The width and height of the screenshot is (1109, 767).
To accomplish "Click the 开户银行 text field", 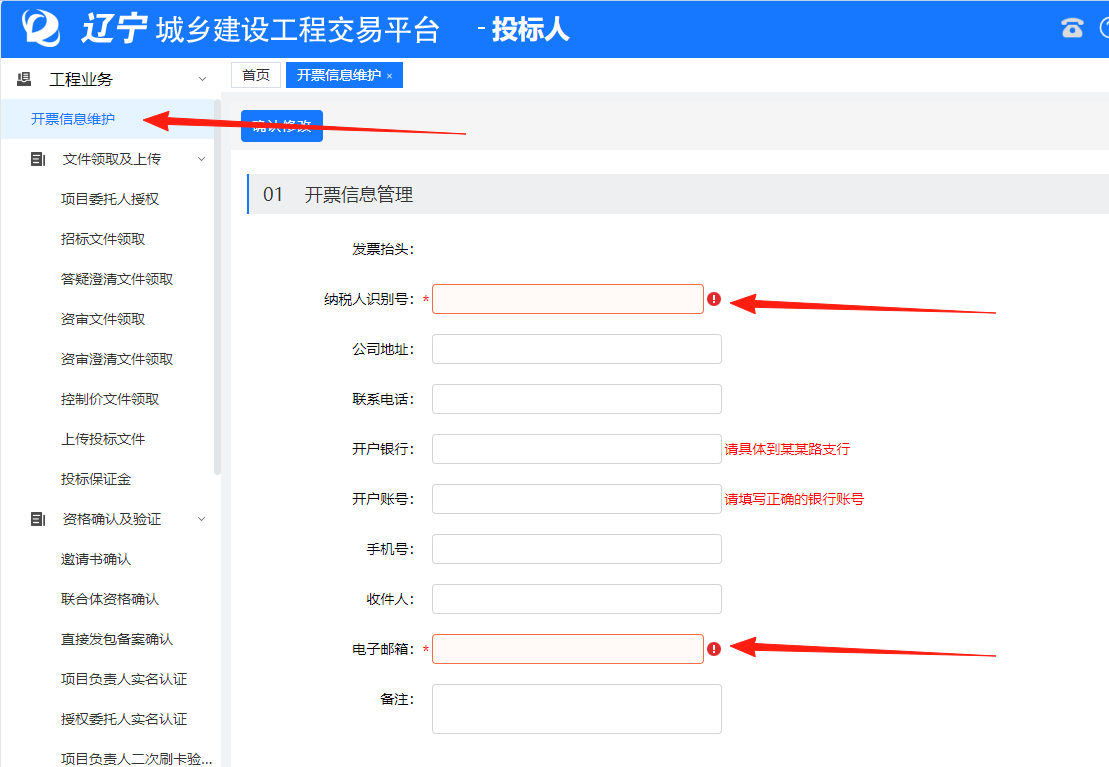I will [576, 449].
